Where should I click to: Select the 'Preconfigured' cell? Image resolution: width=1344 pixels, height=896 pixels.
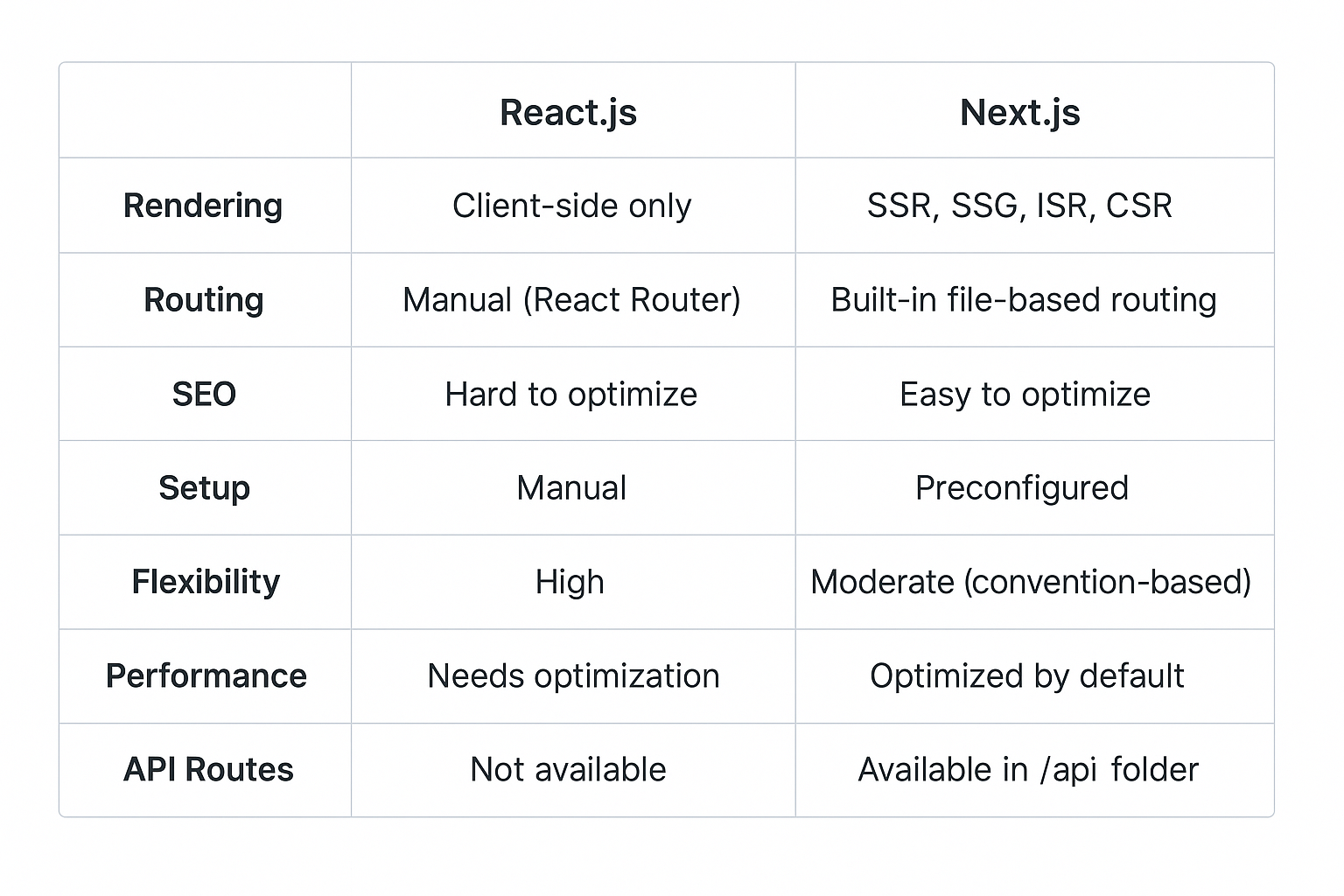click(x=1022, y=488)
